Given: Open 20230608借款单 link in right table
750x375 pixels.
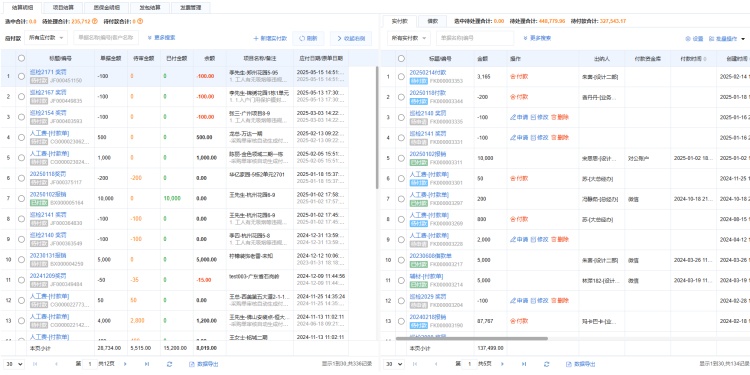Looking at the screenshot, I should tap(430, 256).
